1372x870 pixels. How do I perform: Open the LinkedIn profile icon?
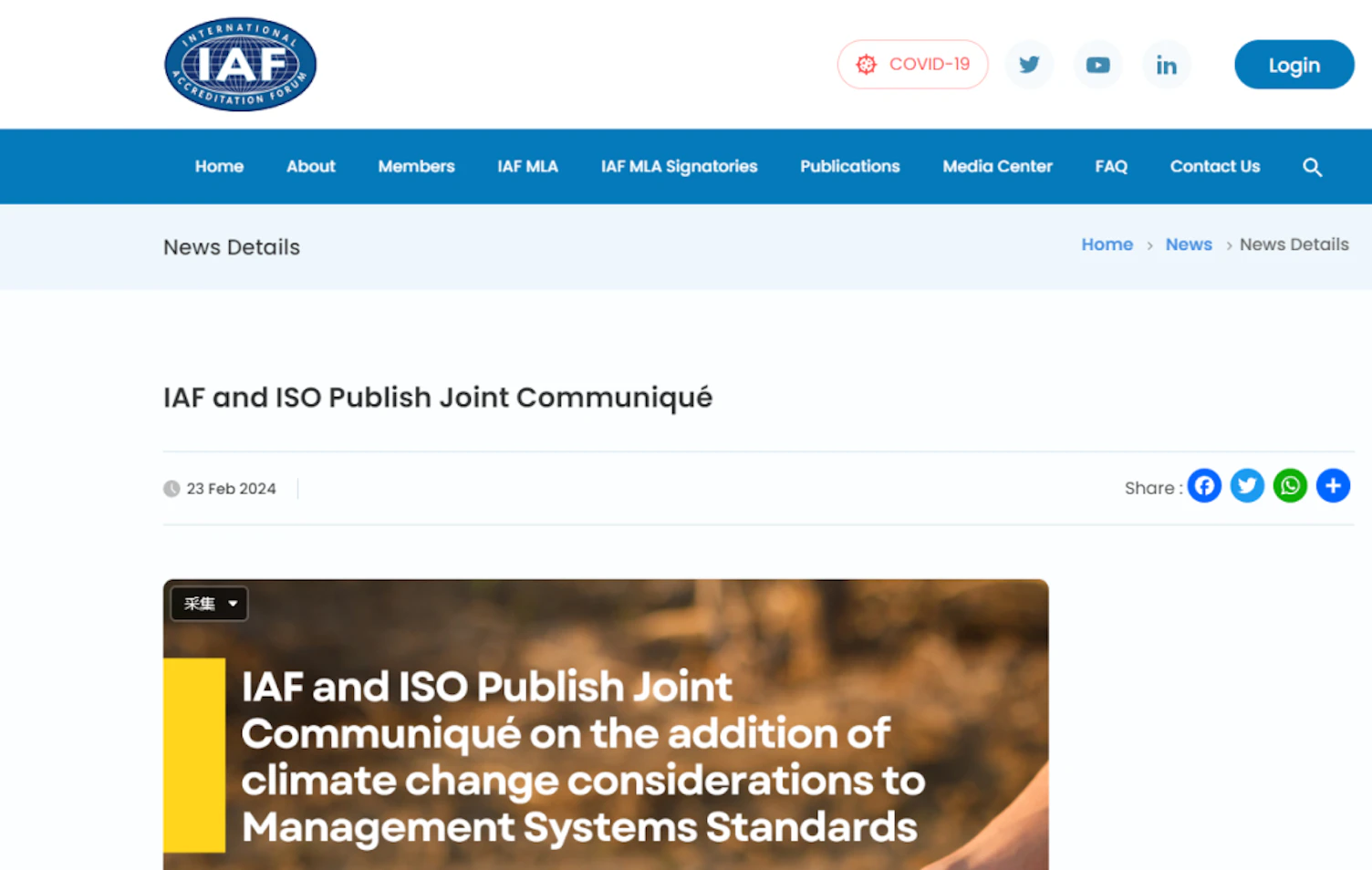(x=1166, y=64)
